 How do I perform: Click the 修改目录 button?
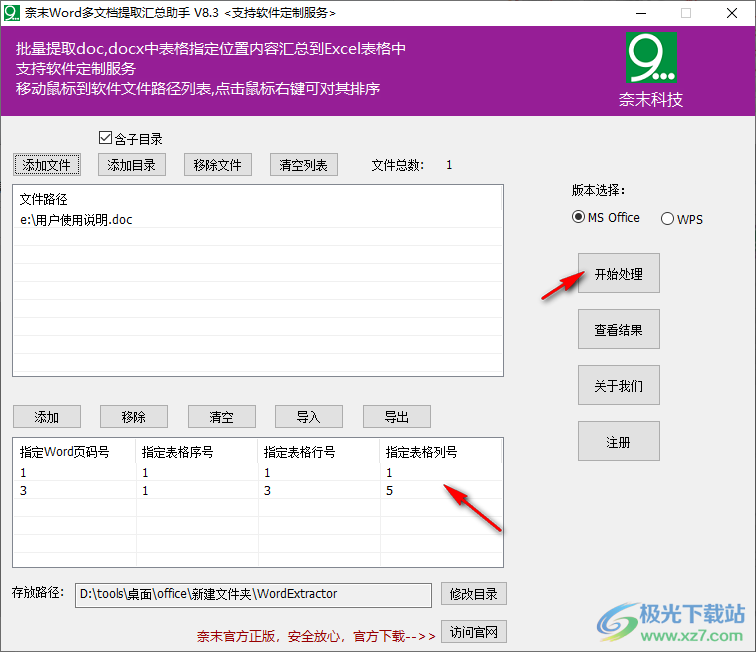473,594
